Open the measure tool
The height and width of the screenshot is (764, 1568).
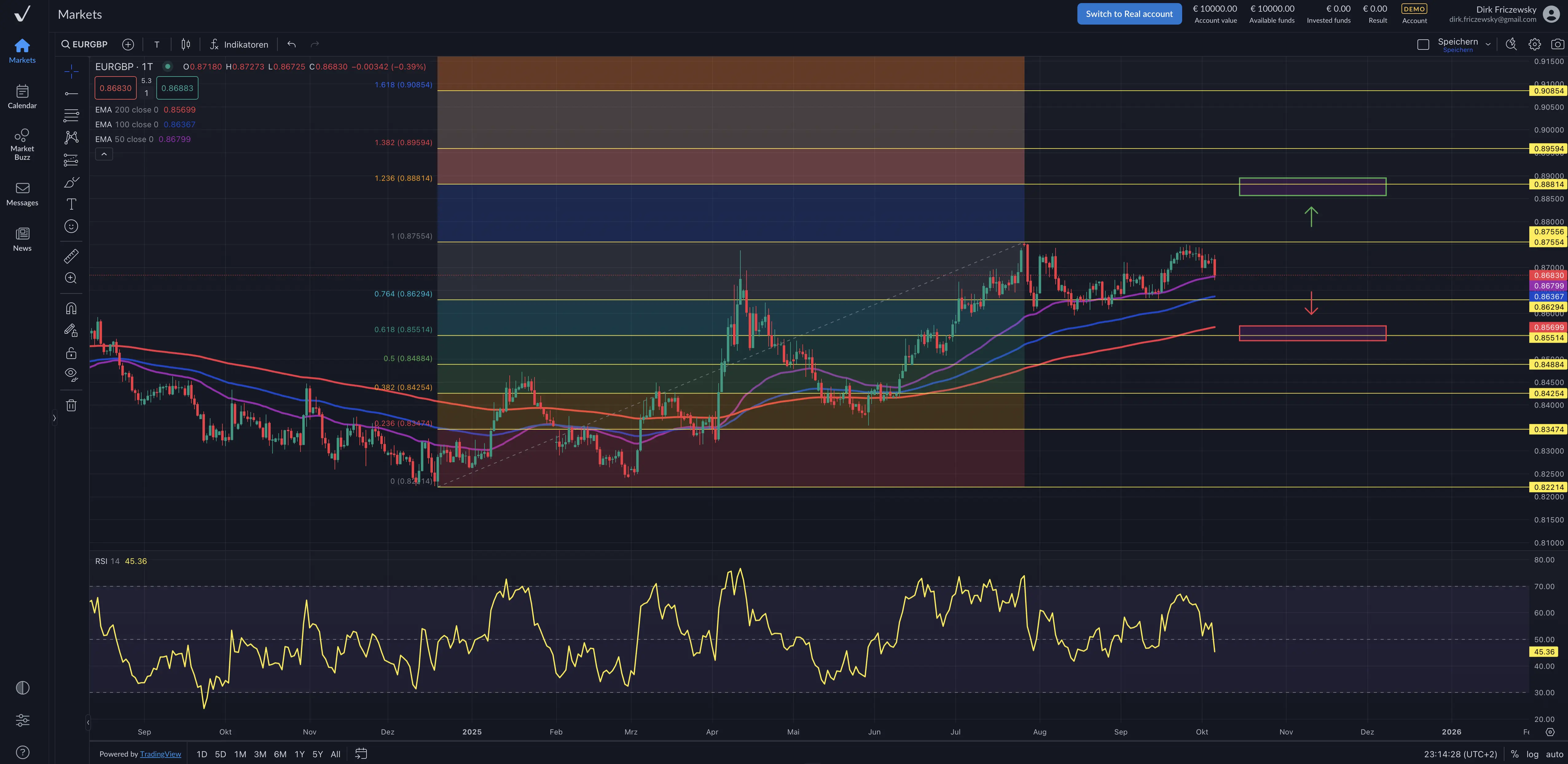coord(71,256)
